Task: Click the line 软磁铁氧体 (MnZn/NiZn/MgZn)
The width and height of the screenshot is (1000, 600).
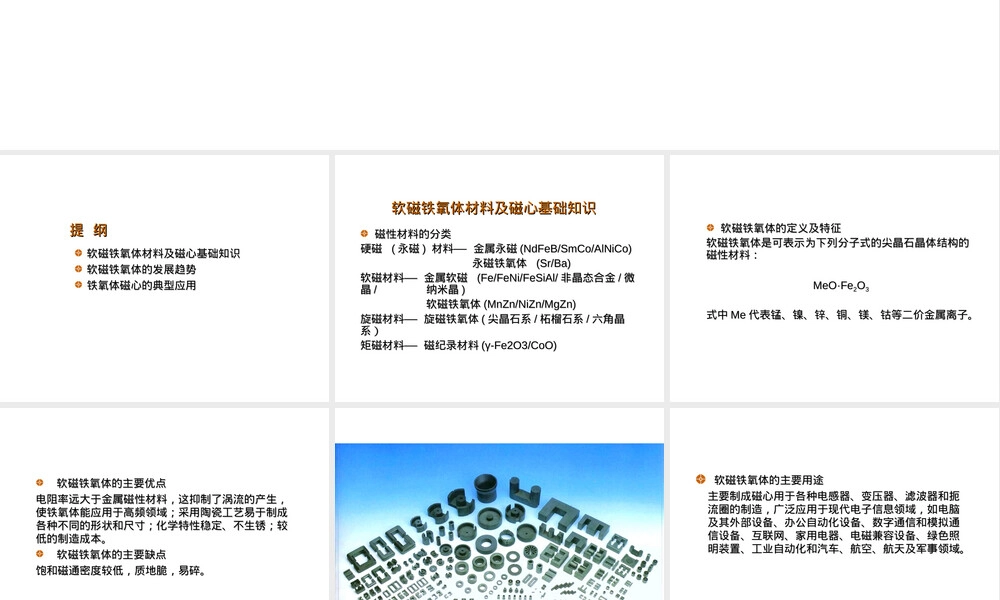Action: pyautogui.click(x=501, y=304)
